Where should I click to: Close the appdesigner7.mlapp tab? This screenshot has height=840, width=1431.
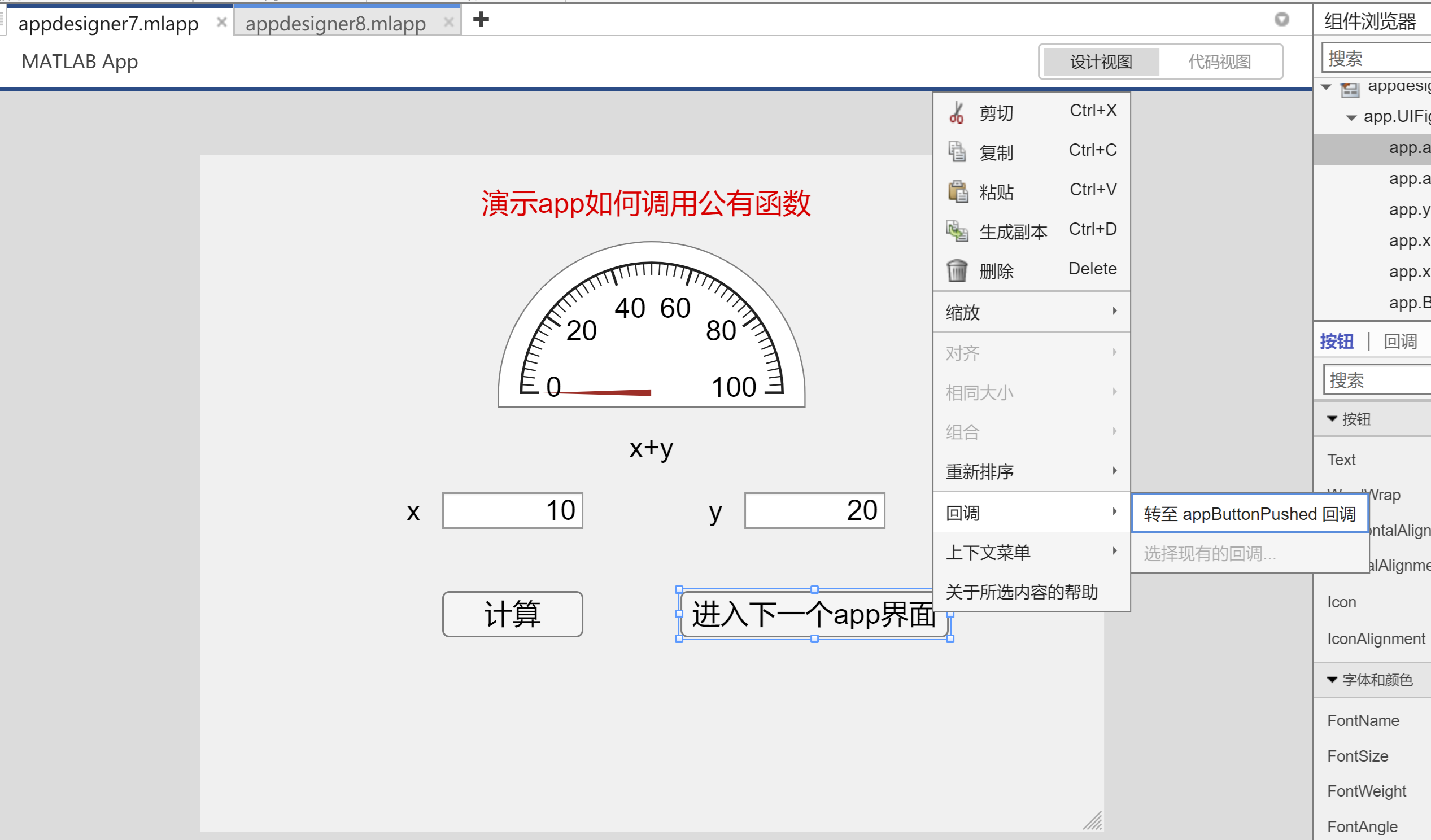coord(221,23)
